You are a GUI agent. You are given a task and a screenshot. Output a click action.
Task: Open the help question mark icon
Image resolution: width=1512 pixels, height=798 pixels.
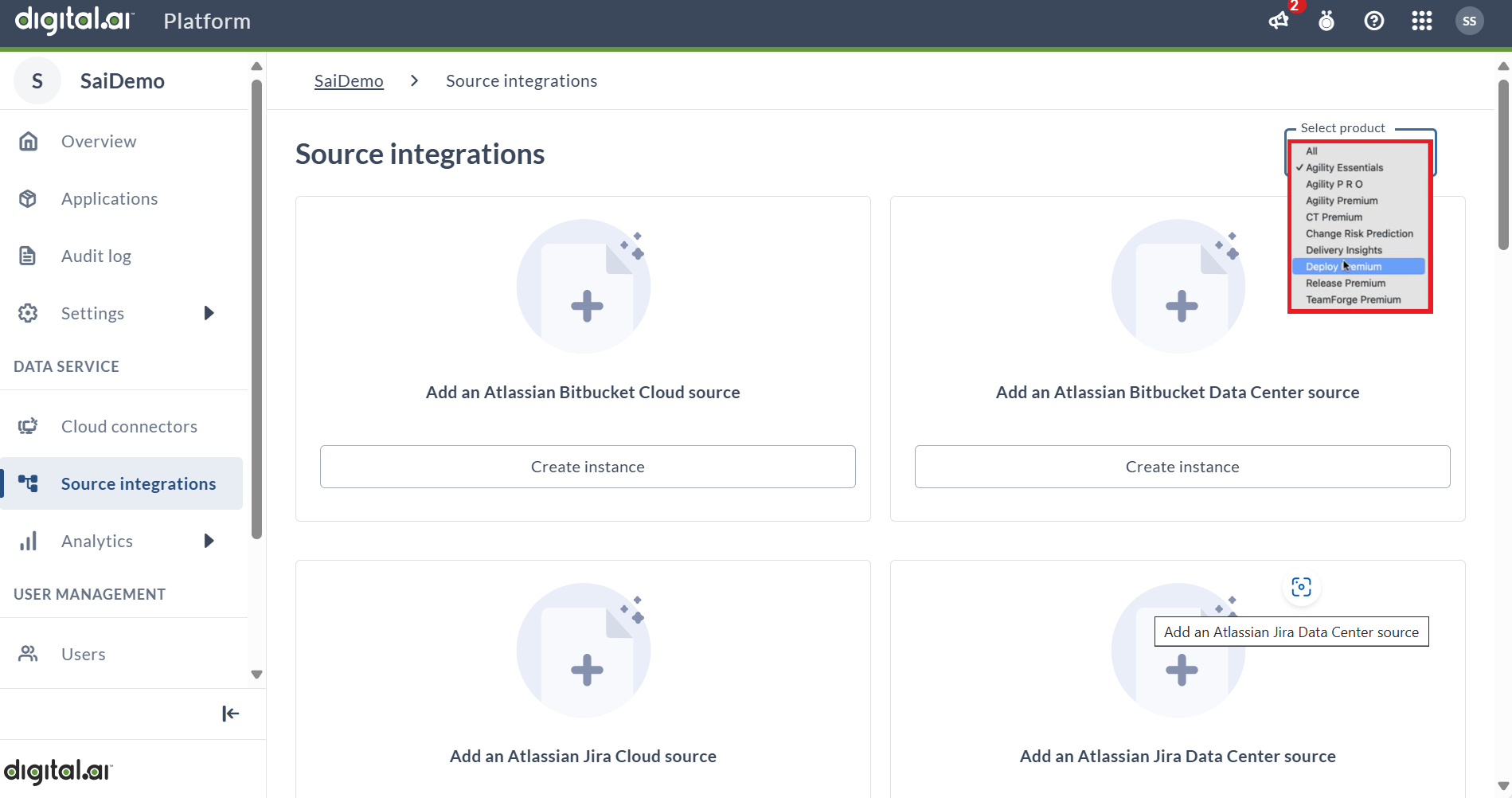click(1374, 21)
